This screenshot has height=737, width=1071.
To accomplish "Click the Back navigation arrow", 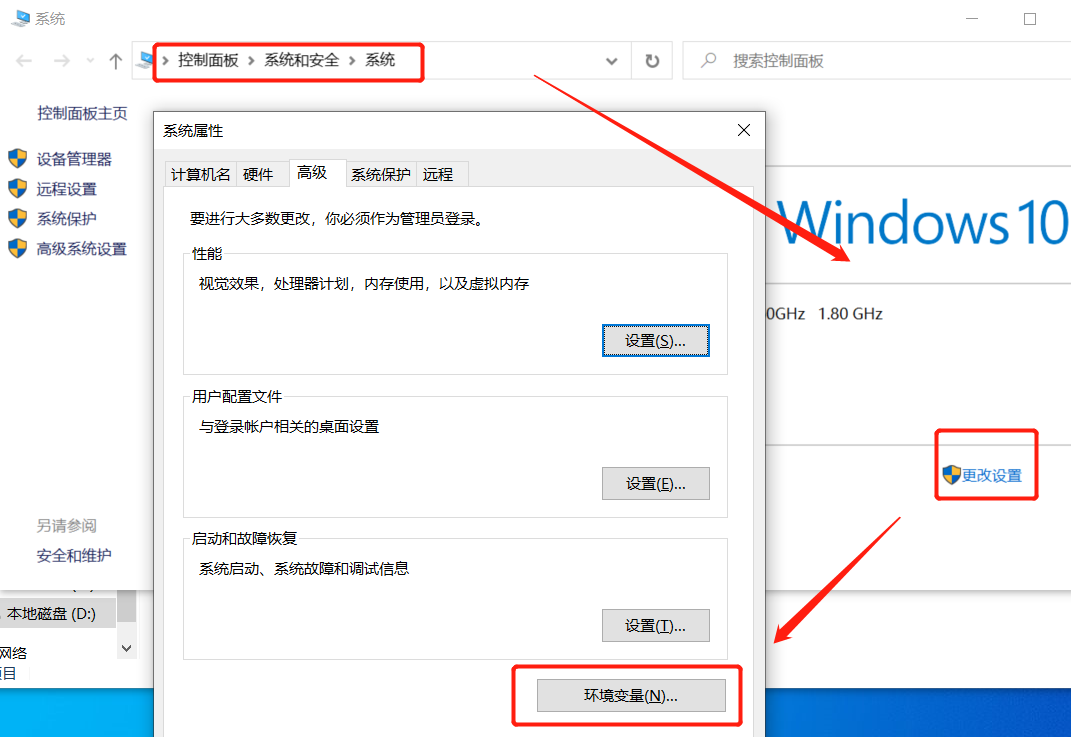I will 24,61.
